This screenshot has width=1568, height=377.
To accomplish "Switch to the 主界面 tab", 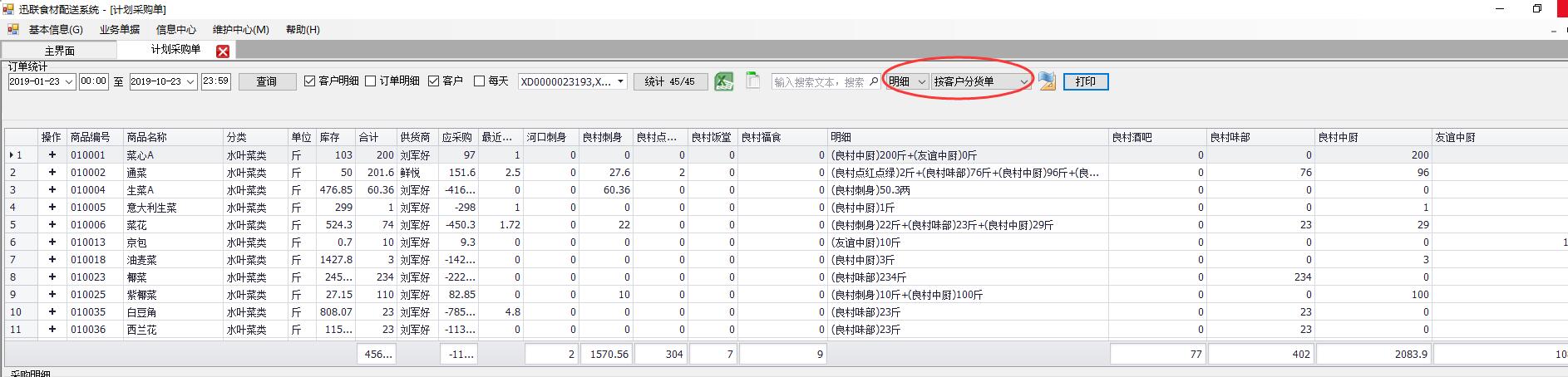I will pyautogui.click(x=60, y=51).
